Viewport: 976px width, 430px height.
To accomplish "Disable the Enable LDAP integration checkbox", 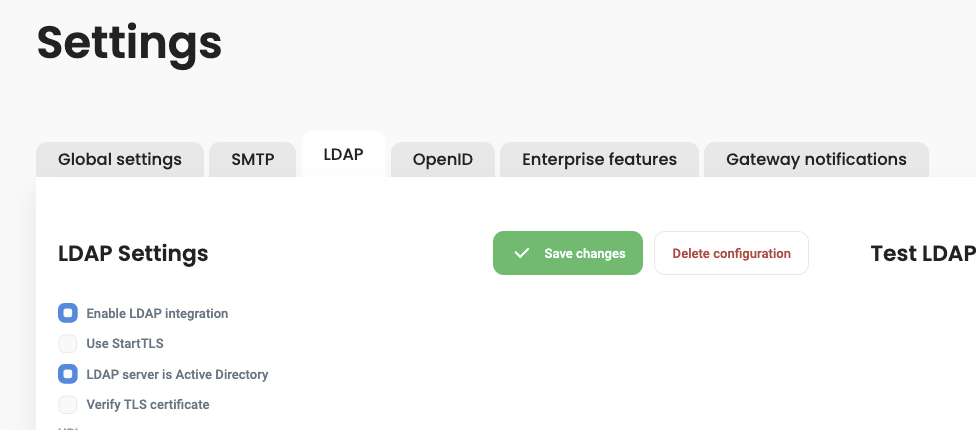I will 68,313.
